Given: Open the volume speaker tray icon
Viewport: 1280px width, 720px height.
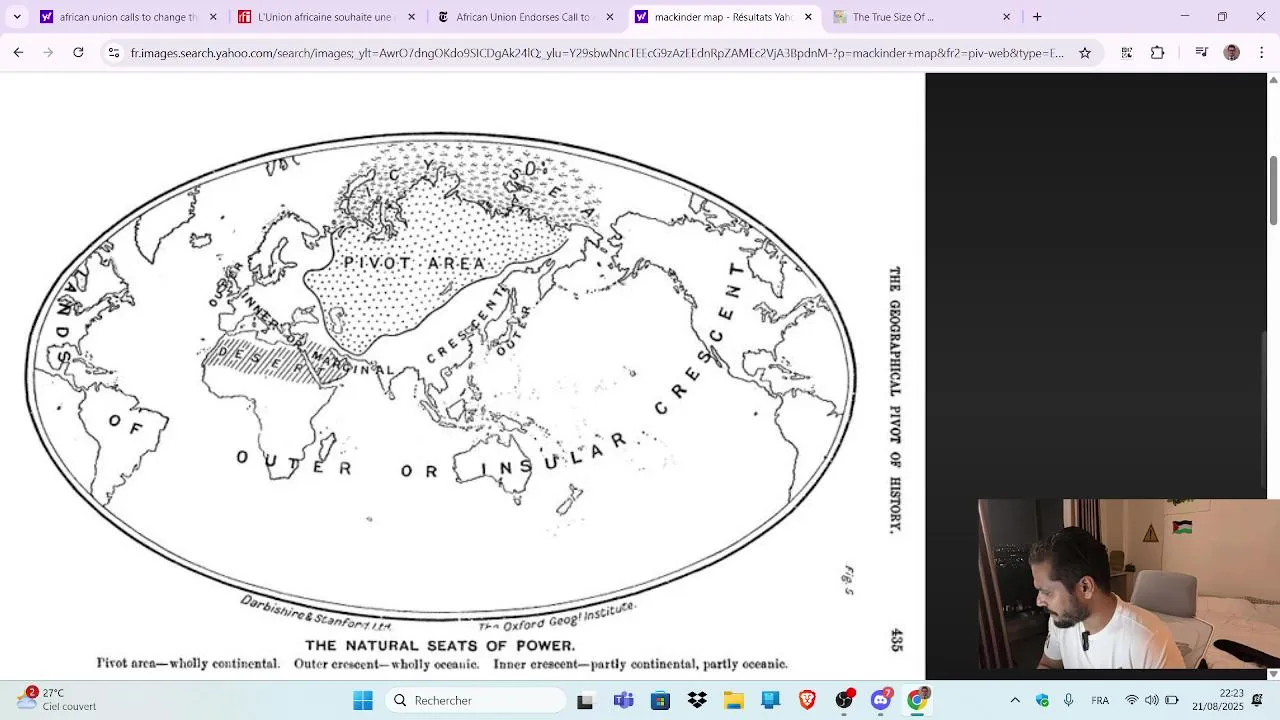Looking at the screenshot, I should (x=1151, y=701).
